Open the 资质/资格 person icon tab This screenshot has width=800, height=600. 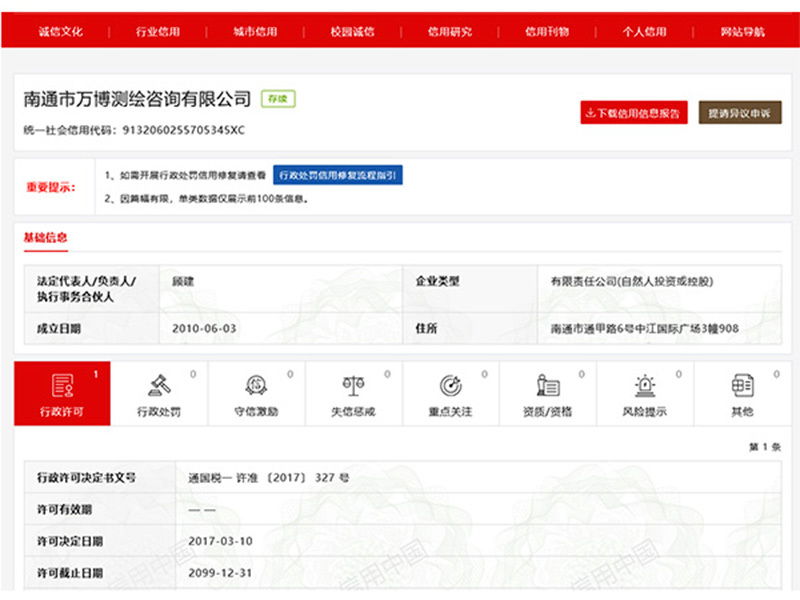[548, 393]
